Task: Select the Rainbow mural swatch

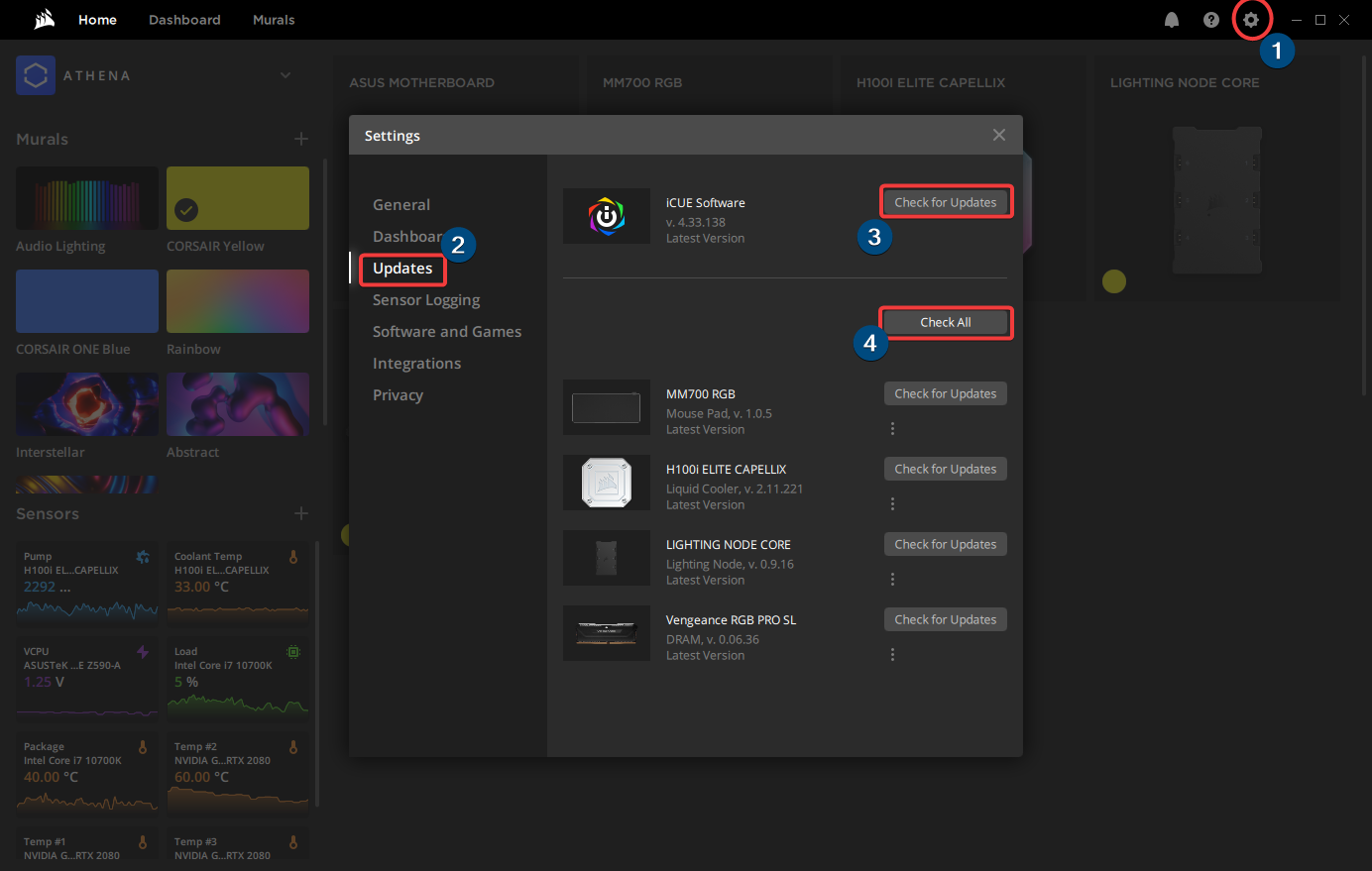Action: pyautogui.click(x=238, y=301)
